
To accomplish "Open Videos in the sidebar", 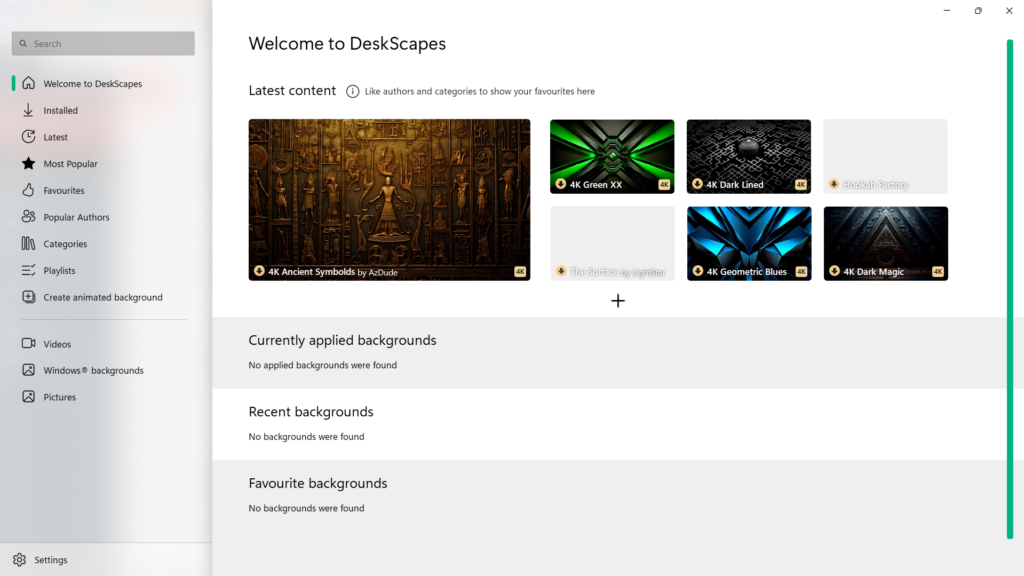I will [x=103, y=344].
